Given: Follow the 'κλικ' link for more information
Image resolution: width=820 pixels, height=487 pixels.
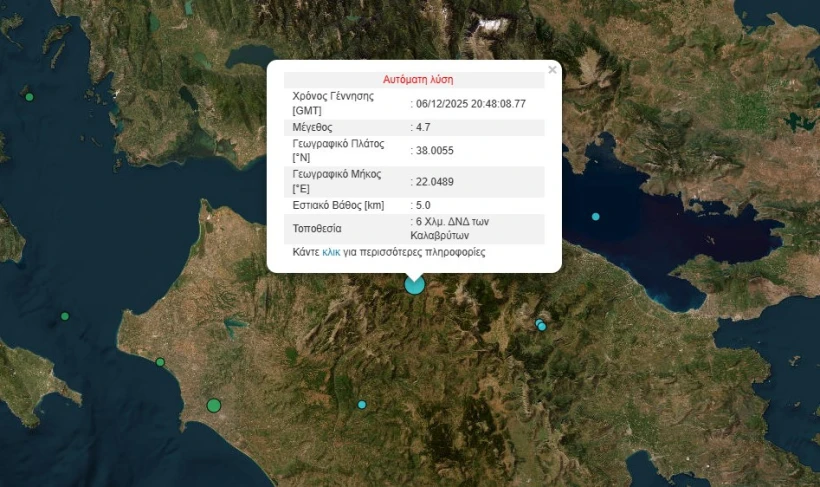Looking at the screenshot, I should 331,252.
